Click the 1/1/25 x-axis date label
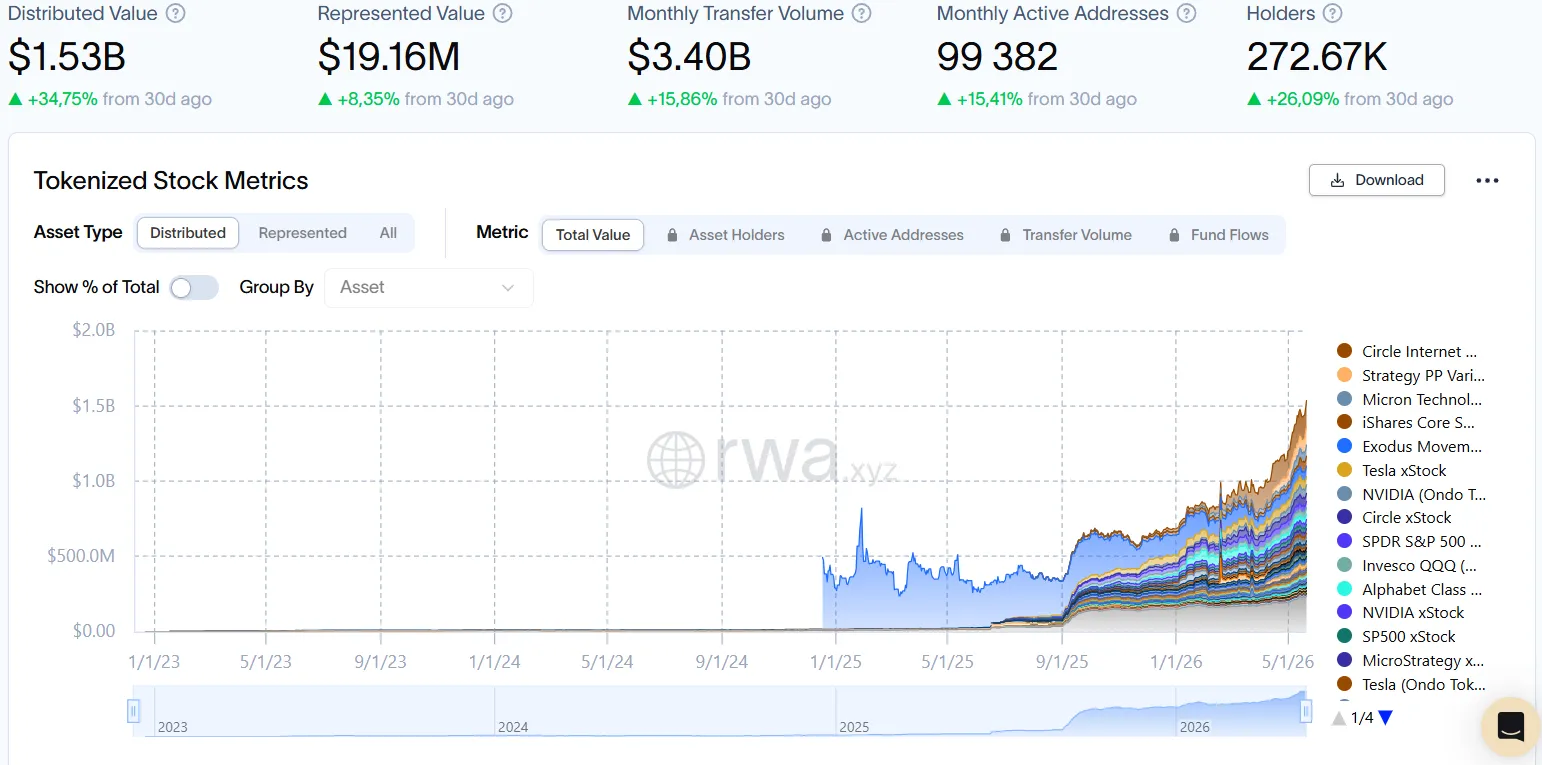This screenshot has height=765, width=1542. [x=835, y=662]
